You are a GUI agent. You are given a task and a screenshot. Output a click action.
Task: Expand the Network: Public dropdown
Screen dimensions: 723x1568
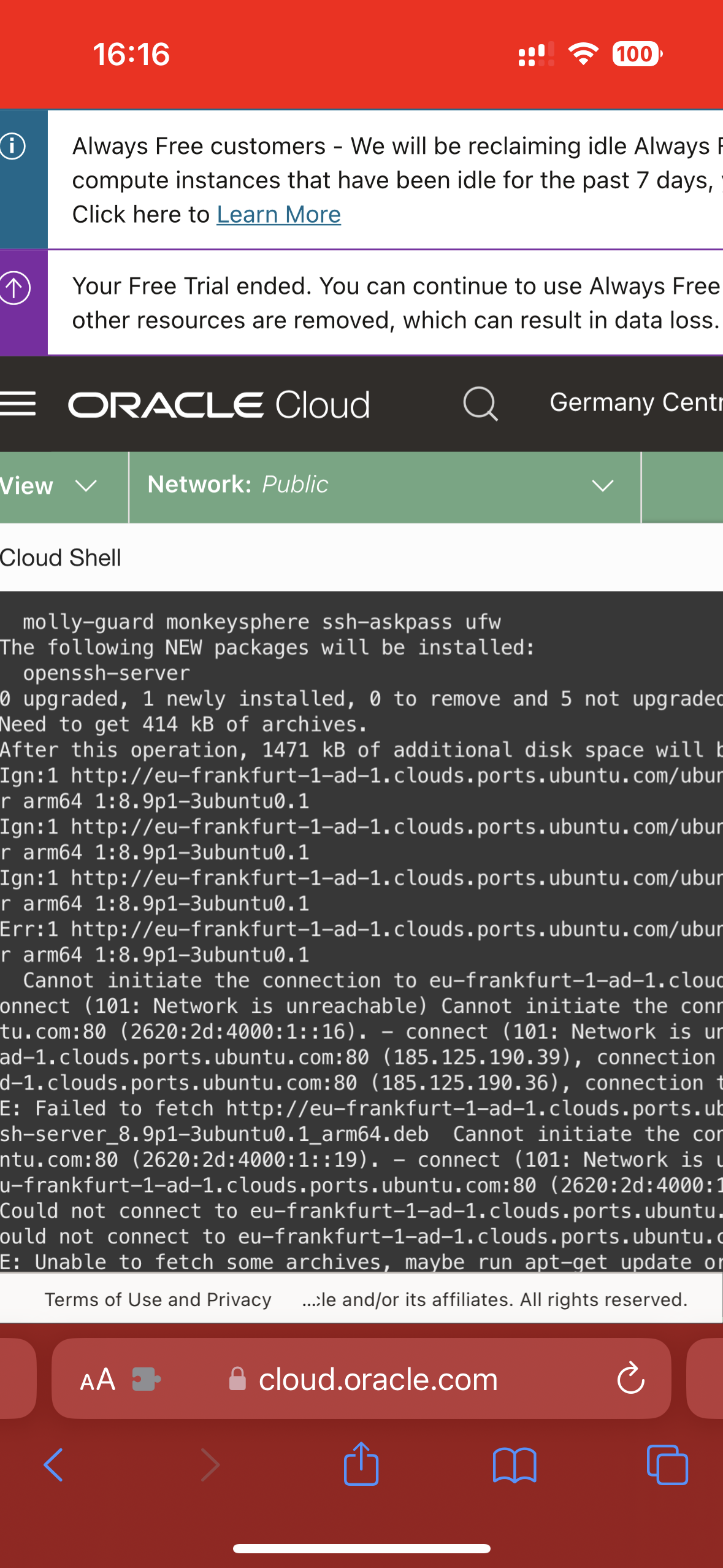[x=385, y=487]
